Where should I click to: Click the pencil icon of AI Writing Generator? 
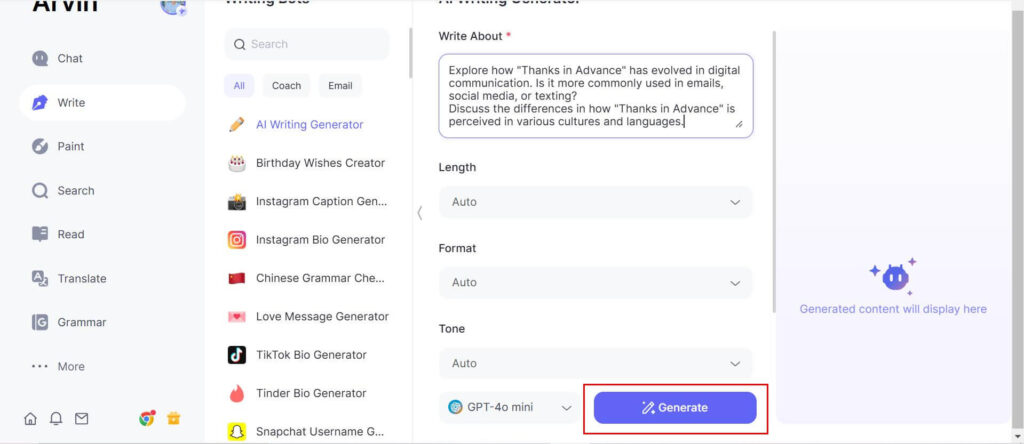pos(236,125)
